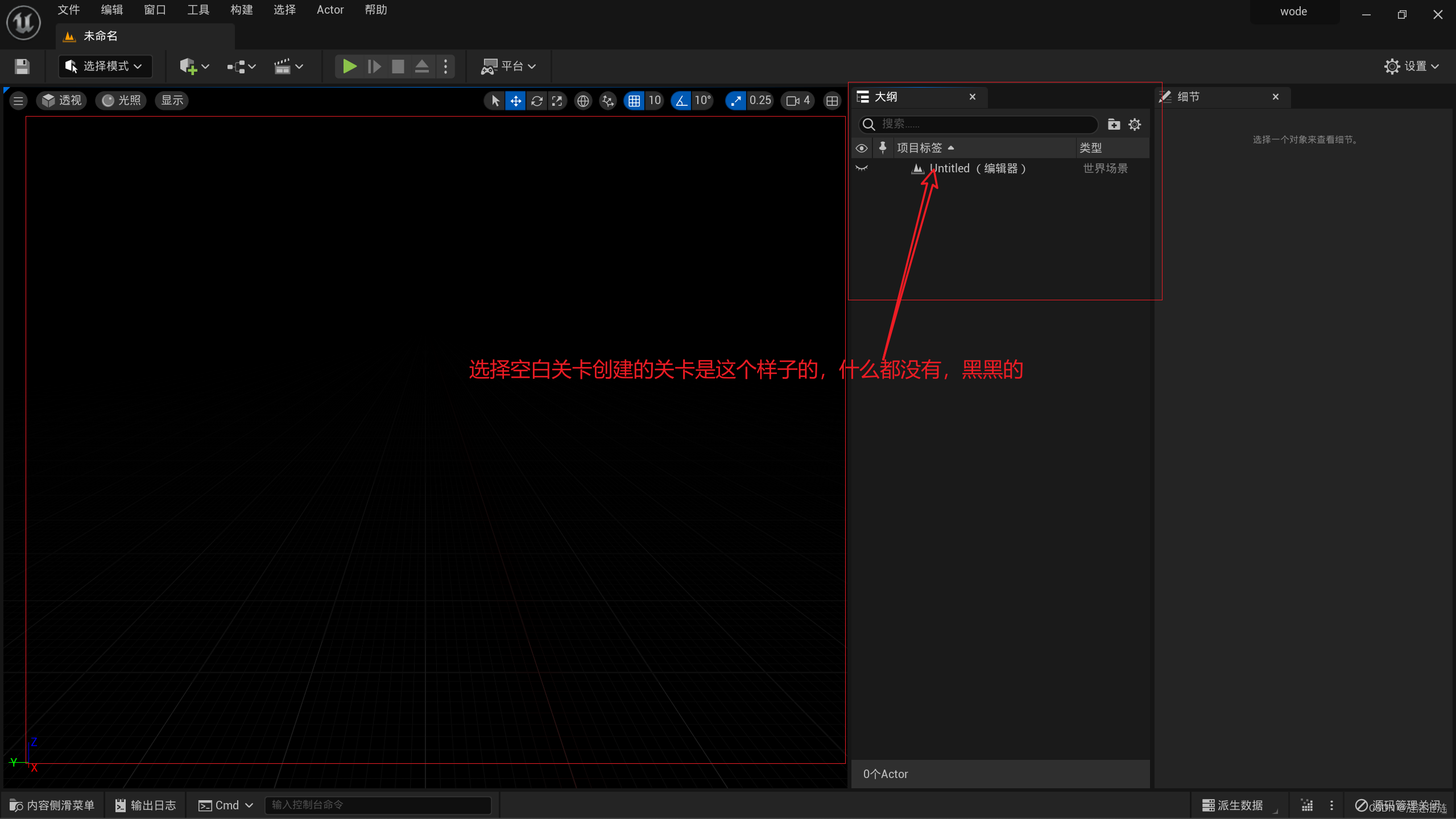Open the 内容侧滑菜单 content drawer
Screen dimensions: 1456x819
click(x=52, y=805)
